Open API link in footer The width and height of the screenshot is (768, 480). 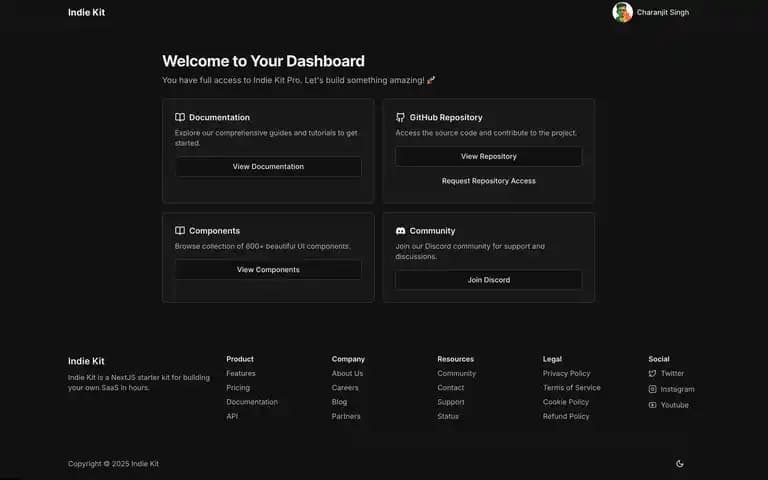tap(232, 416)
